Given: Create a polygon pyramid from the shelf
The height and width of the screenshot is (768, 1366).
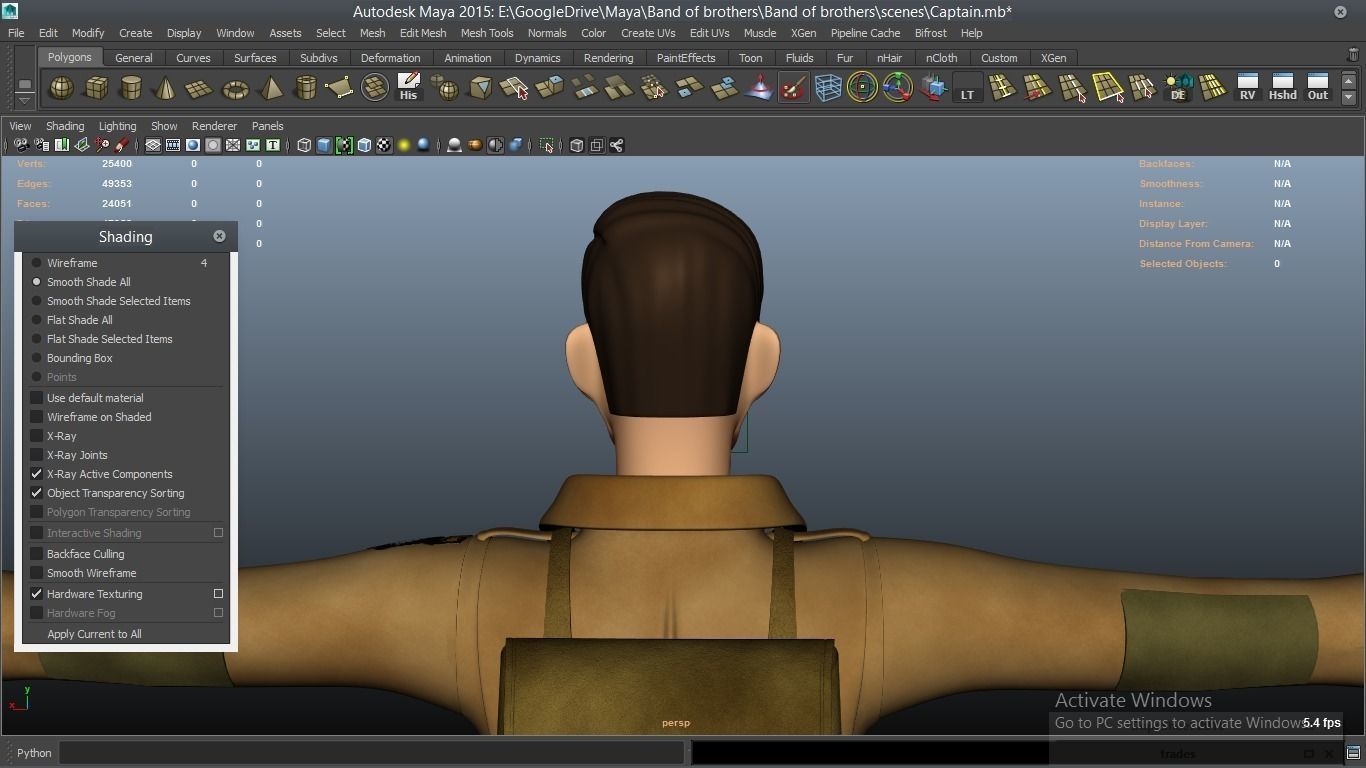Looking at the screenshot, I should (270, 88).
